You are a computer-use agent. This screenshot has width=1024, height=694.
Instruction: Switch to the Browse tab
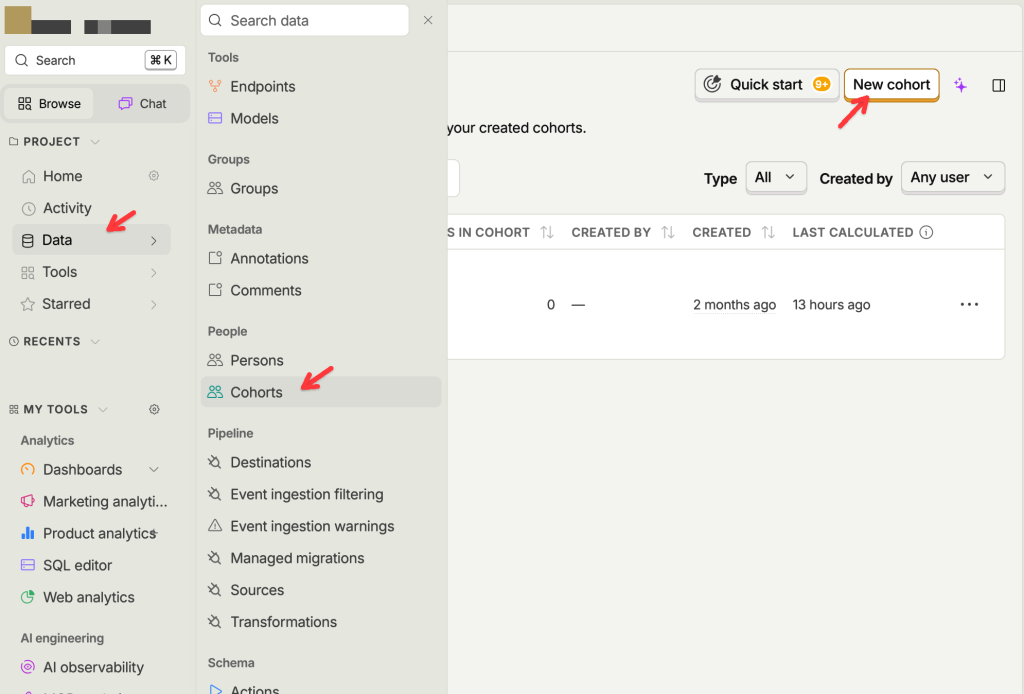click(49, 104)
